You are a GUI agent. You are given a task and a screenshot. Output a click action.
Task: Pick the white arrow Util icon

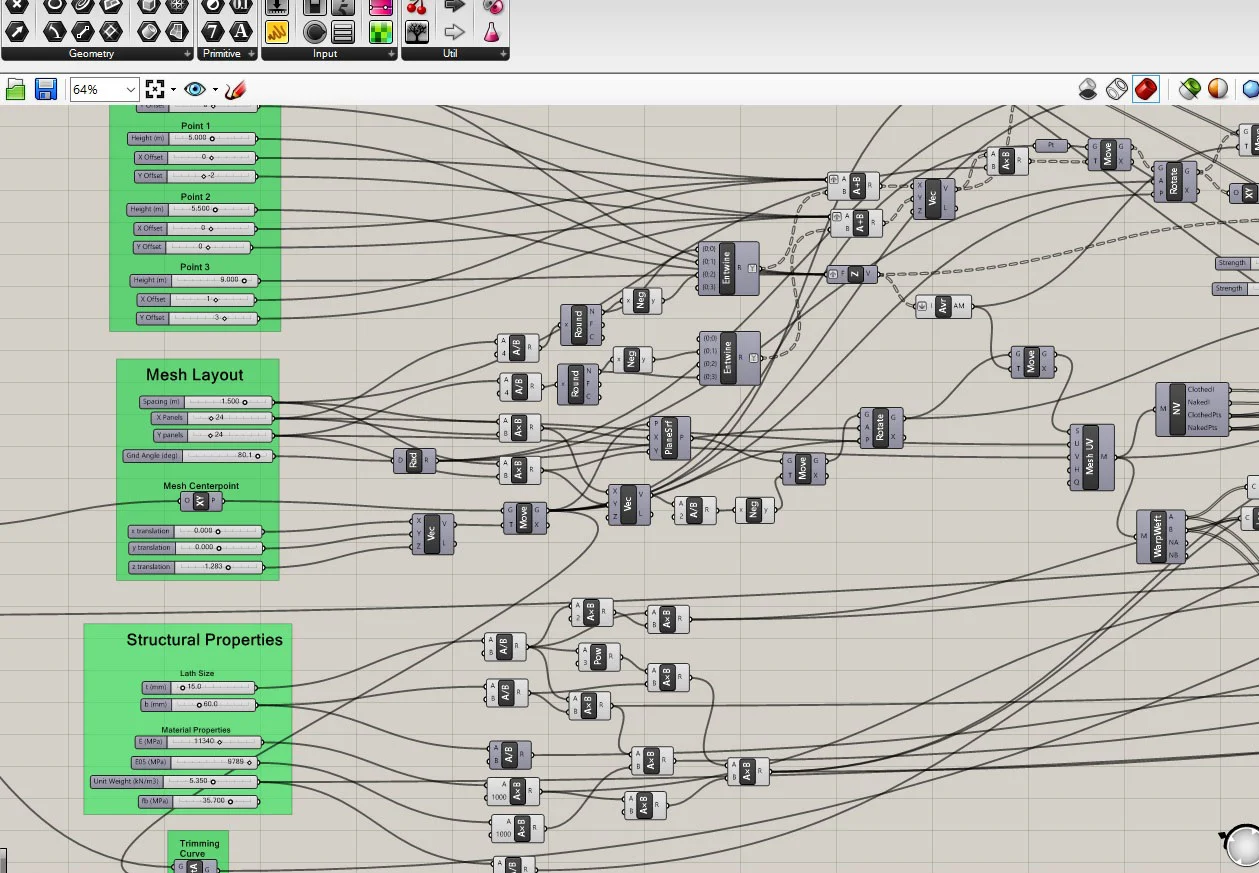click(x=455, y=32)
